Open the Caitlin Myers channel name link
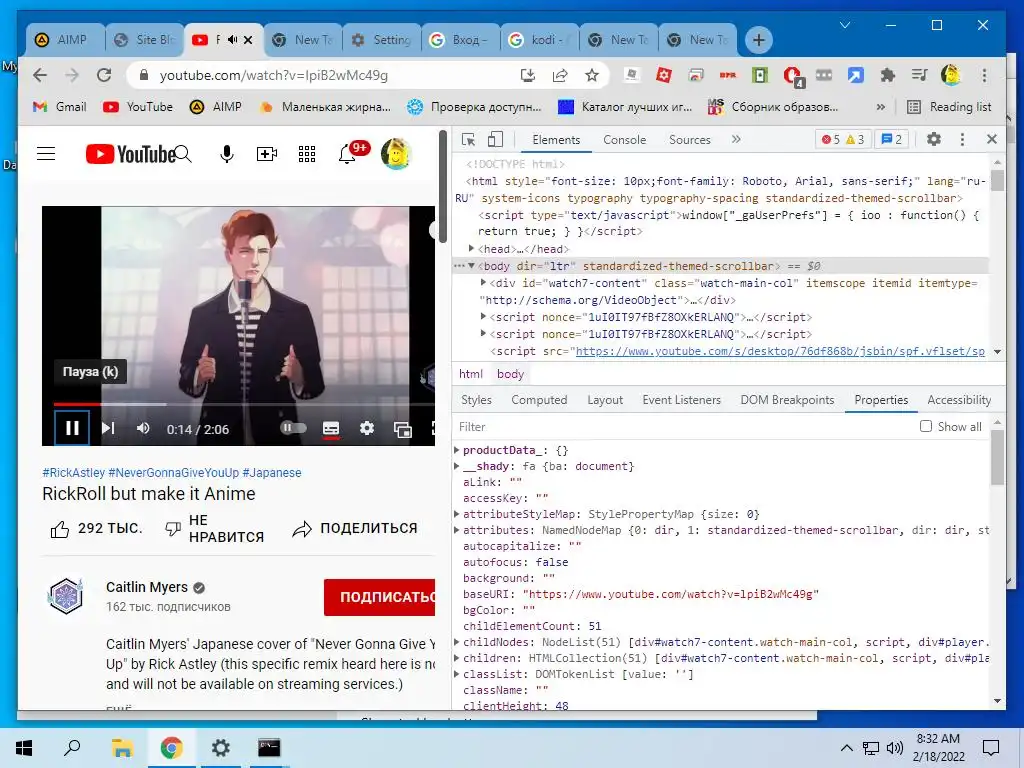 [147, 587]
